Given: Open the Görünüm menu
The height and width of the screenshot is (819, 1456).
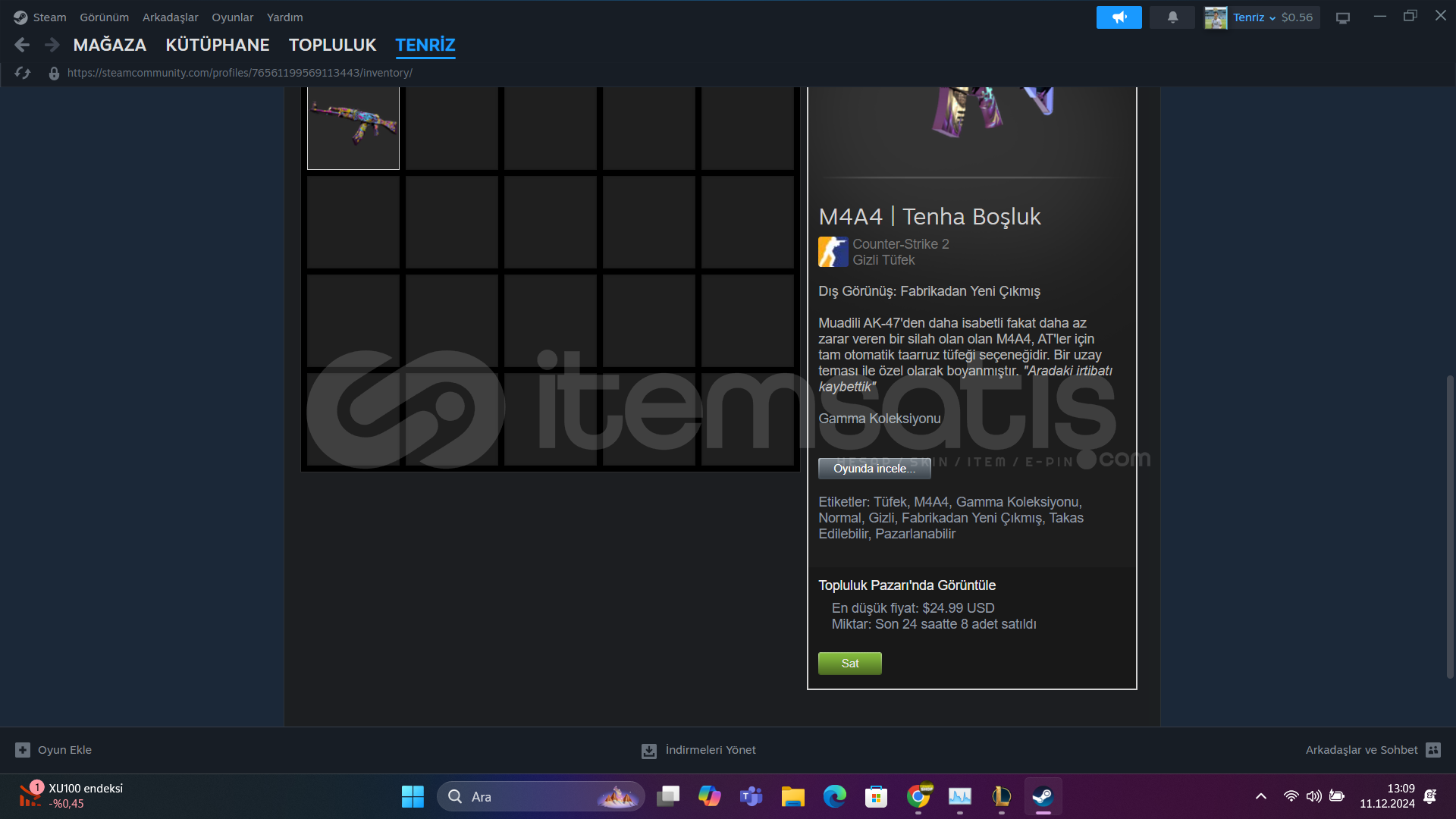Looking at the screenshot, I should tap(104, 17).
